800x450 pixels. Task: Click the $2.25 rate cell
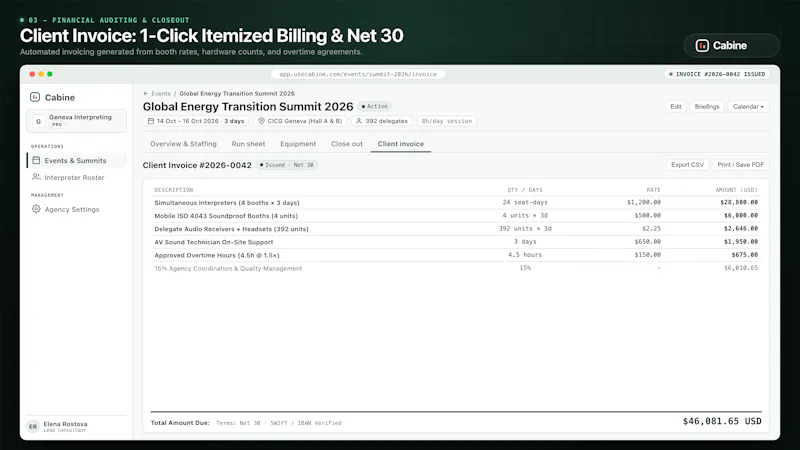(x=651, y=229)
